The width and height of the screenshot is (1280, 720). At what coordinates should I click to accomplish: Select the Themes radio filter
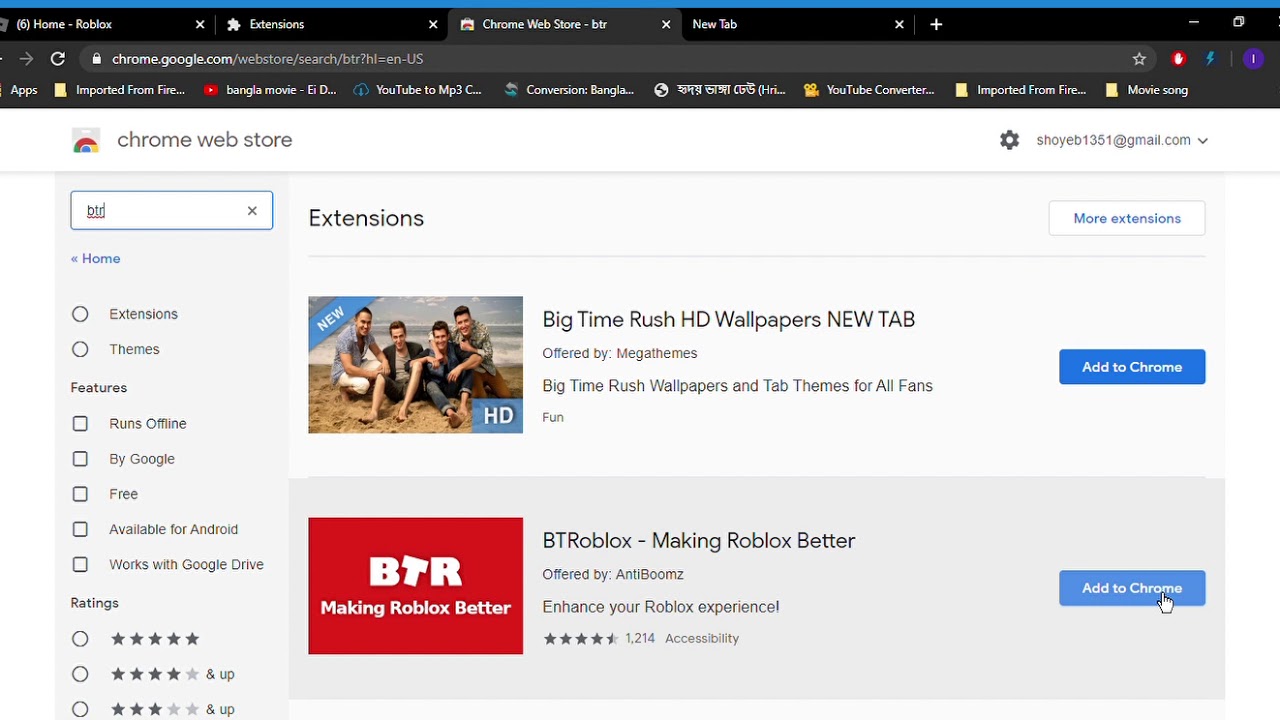(x=80, y=349)
